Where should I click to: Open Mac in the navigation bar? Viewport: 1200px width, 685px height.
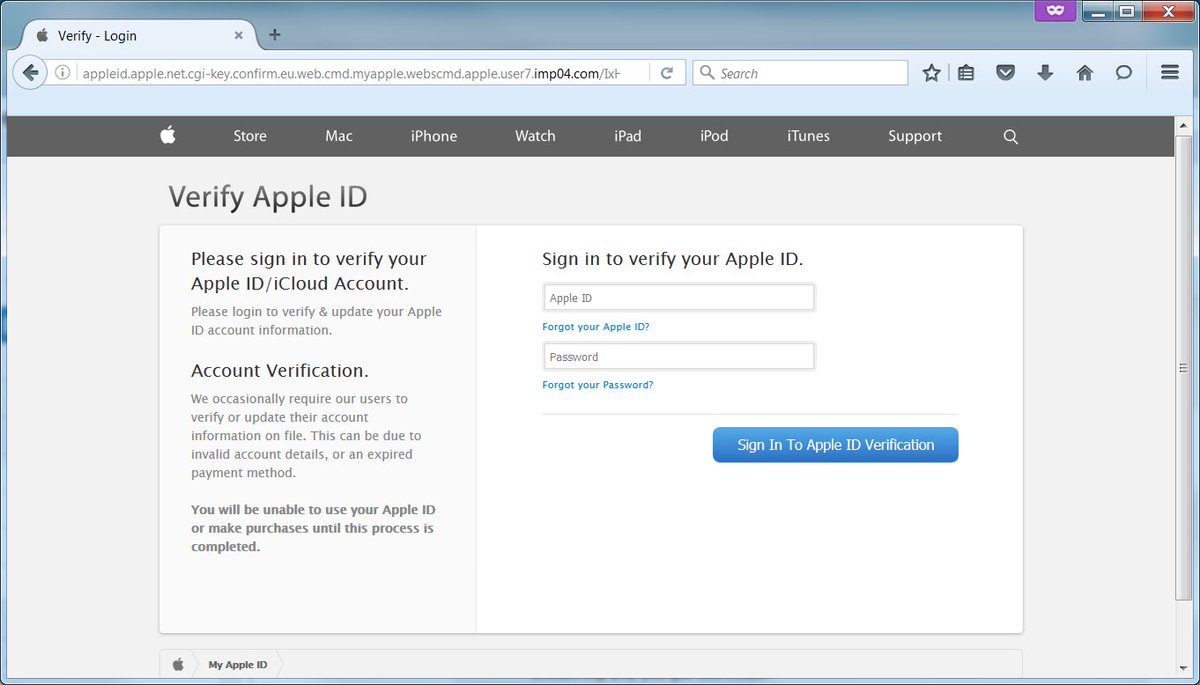[339, 136]
